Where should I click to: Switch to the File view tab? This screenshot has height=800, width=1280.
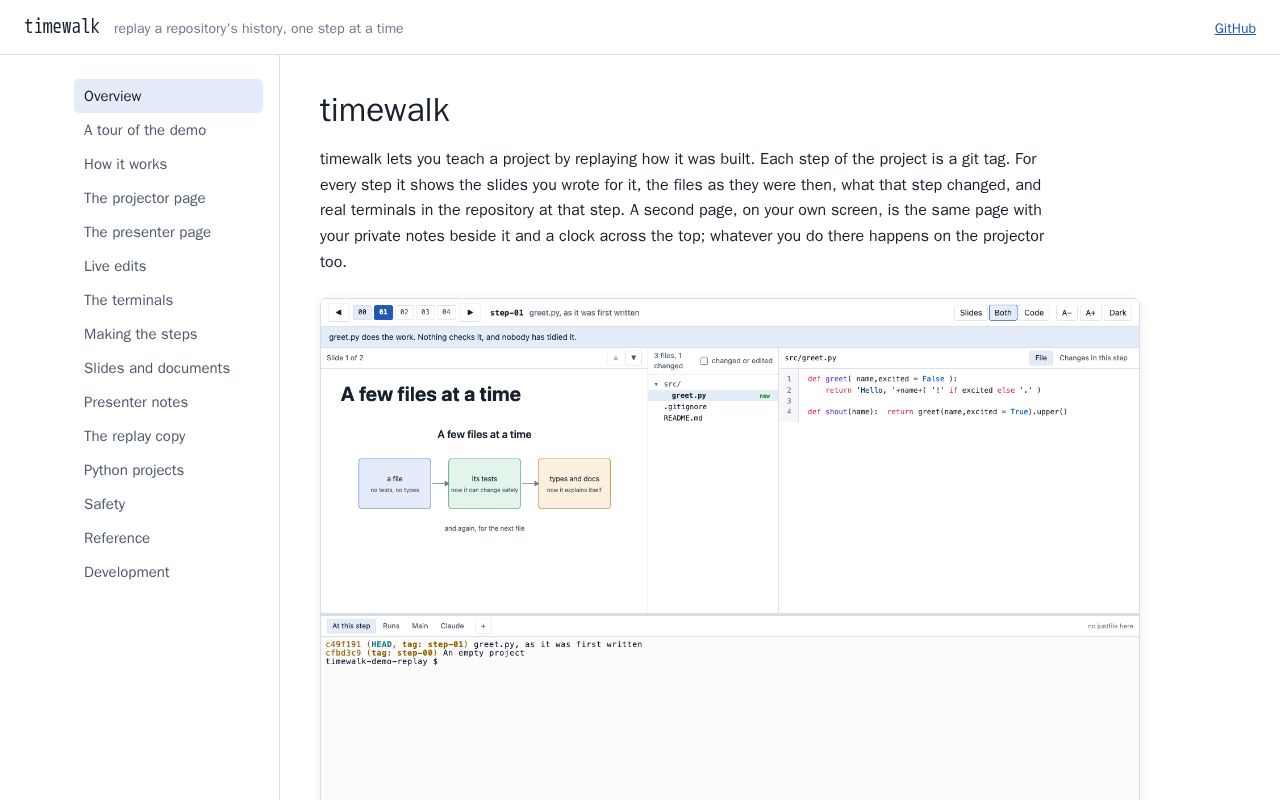point(1041,358)
